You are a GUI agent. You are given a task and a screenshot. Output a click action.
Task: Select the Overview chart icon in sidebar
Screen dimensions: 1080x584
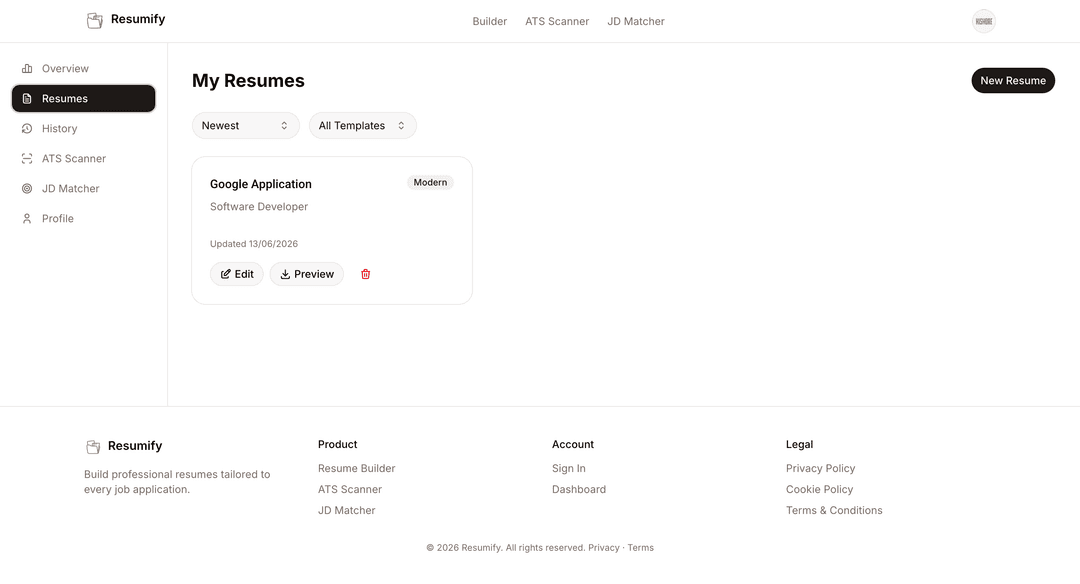pos(27,68)
